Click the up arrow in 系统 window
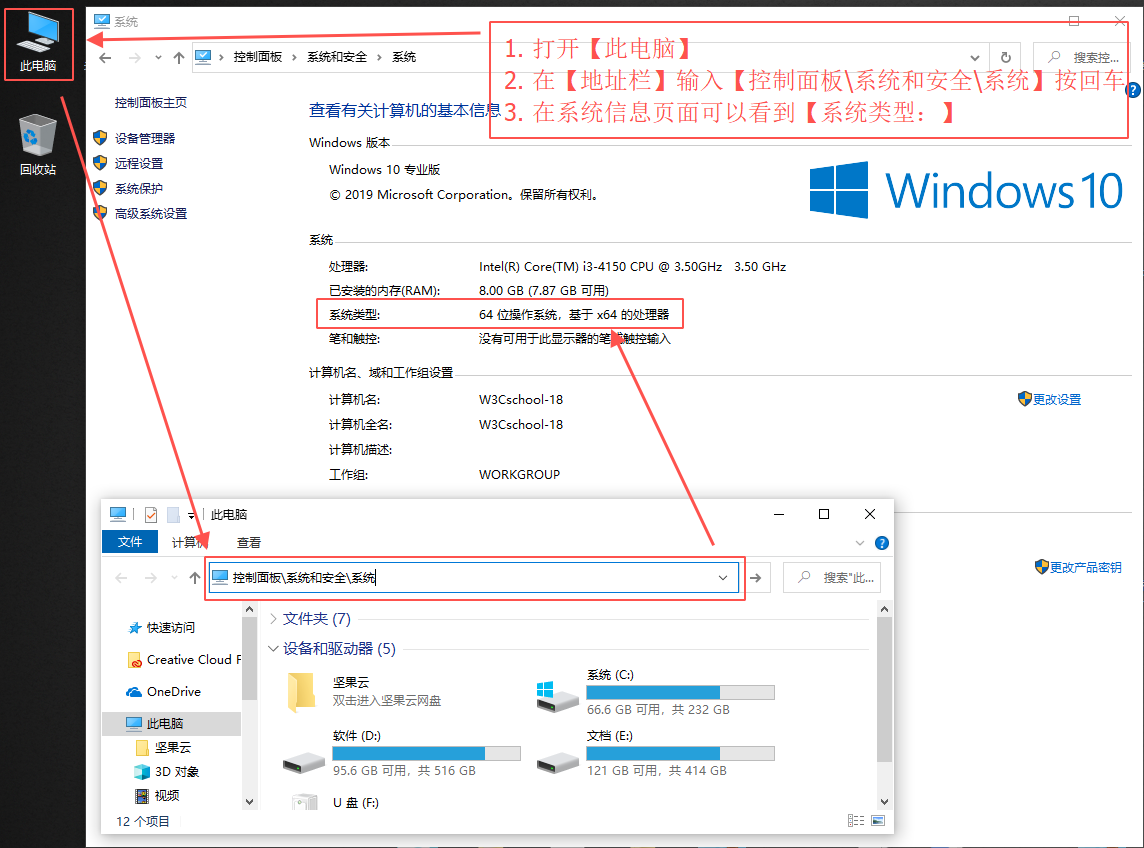 (179, 58)
